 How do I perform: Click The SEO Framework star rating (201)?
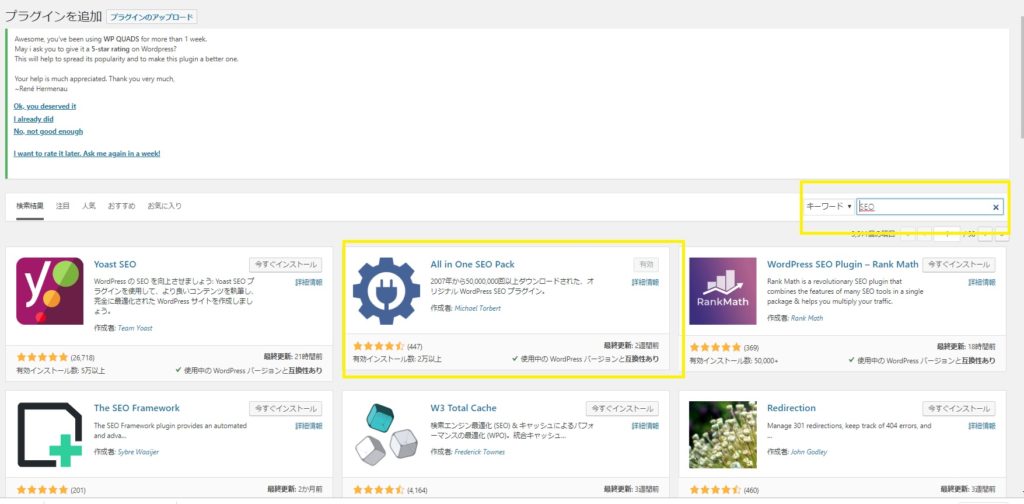[42, 490]
